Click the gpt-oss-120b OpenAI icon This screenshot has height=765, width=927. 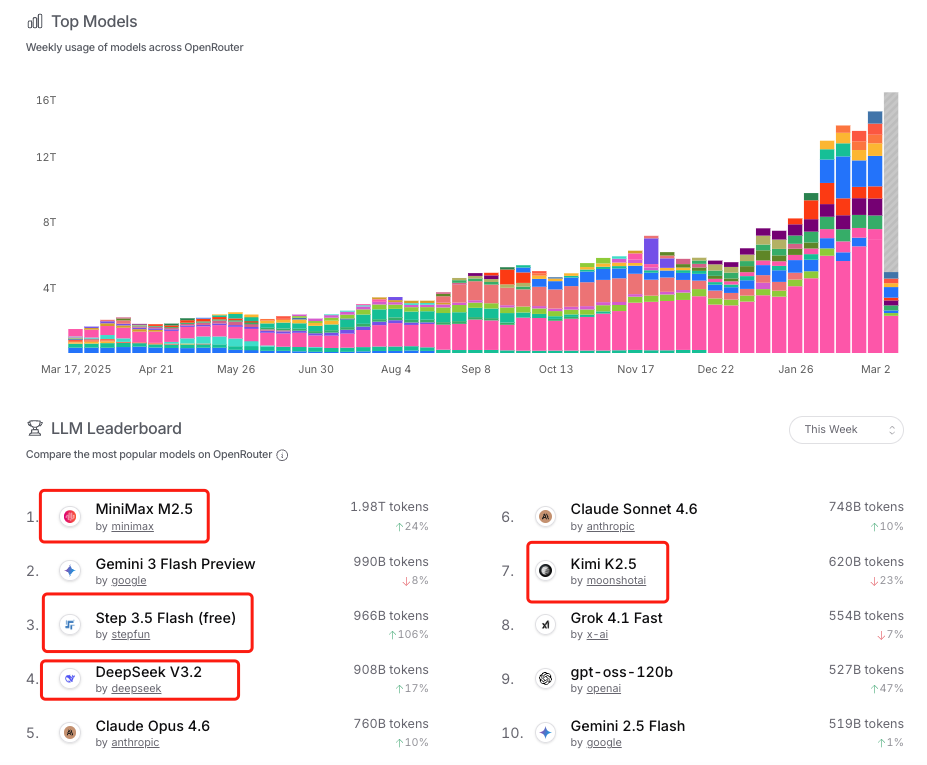pos(545,679)
